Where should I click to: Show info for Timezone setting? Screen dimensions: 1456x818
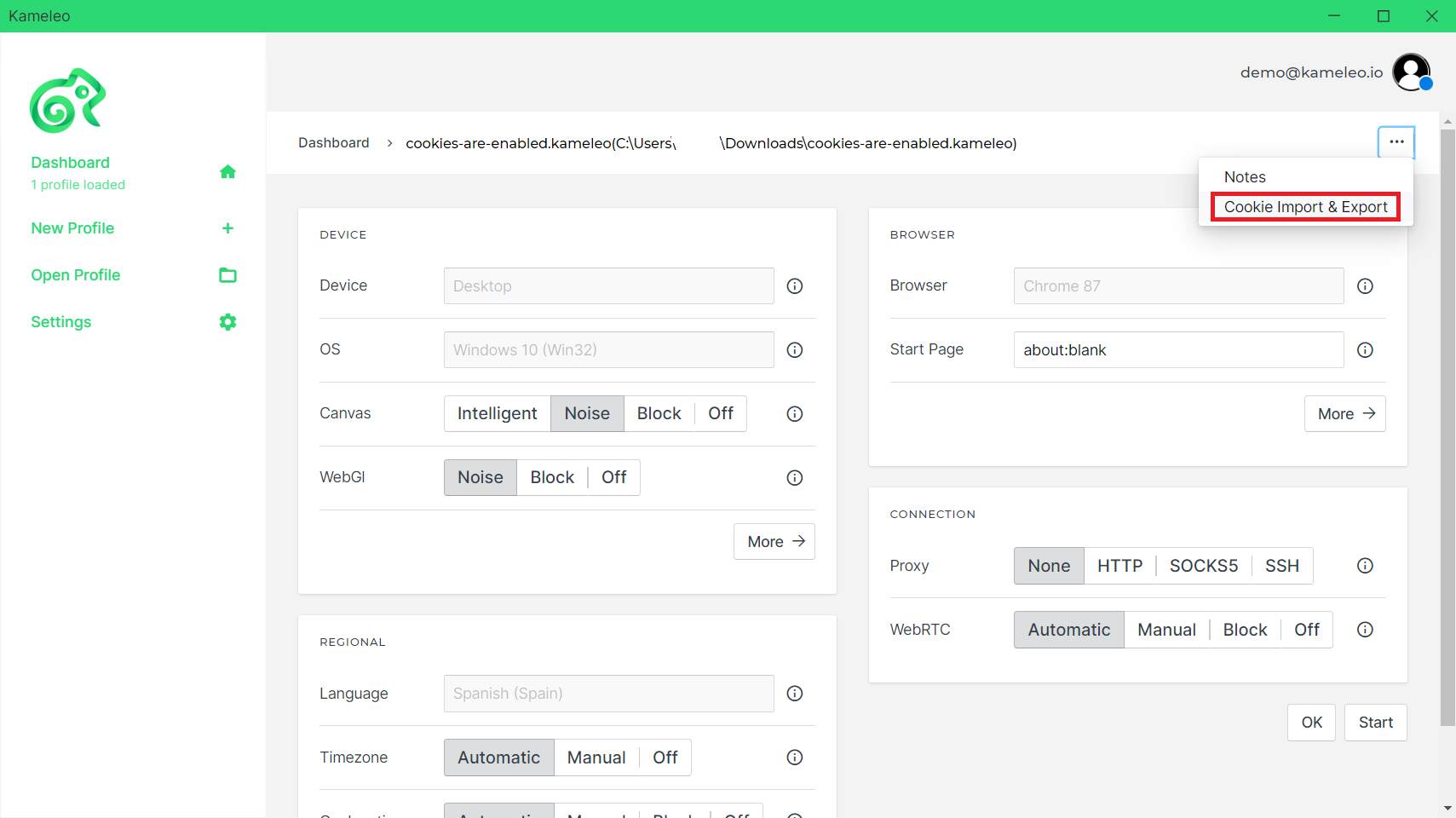tap(795, 758)
